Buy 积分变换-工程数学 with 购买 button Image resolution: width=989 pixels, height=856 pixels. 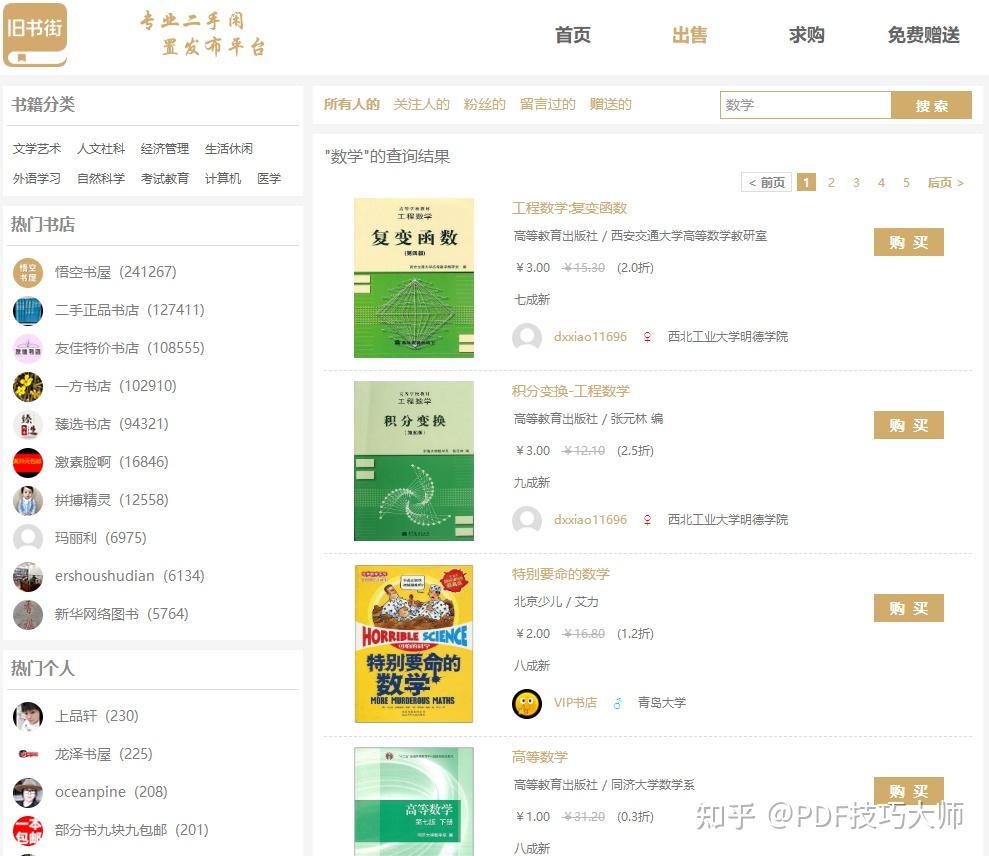(909, 425)
